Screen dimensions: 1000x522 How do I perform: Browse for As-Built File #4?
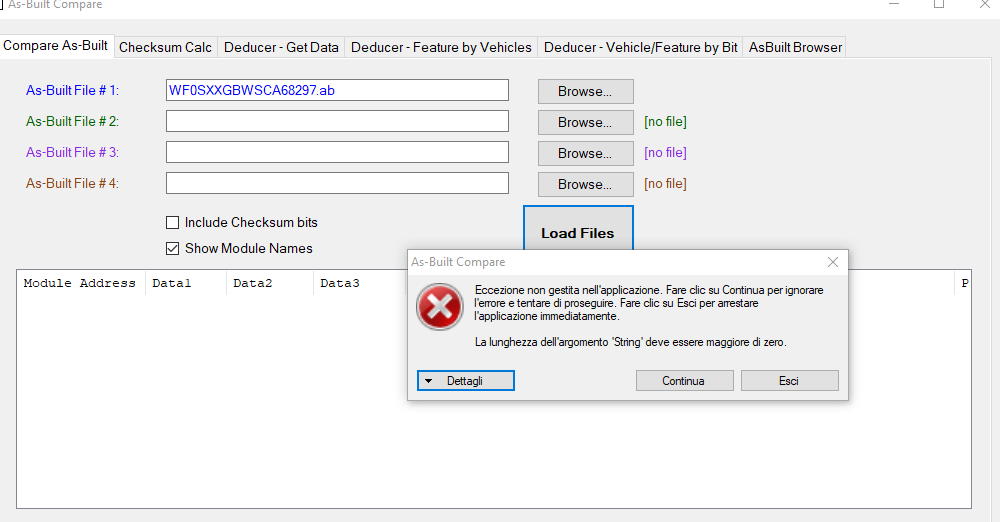(x=585, y=184)
